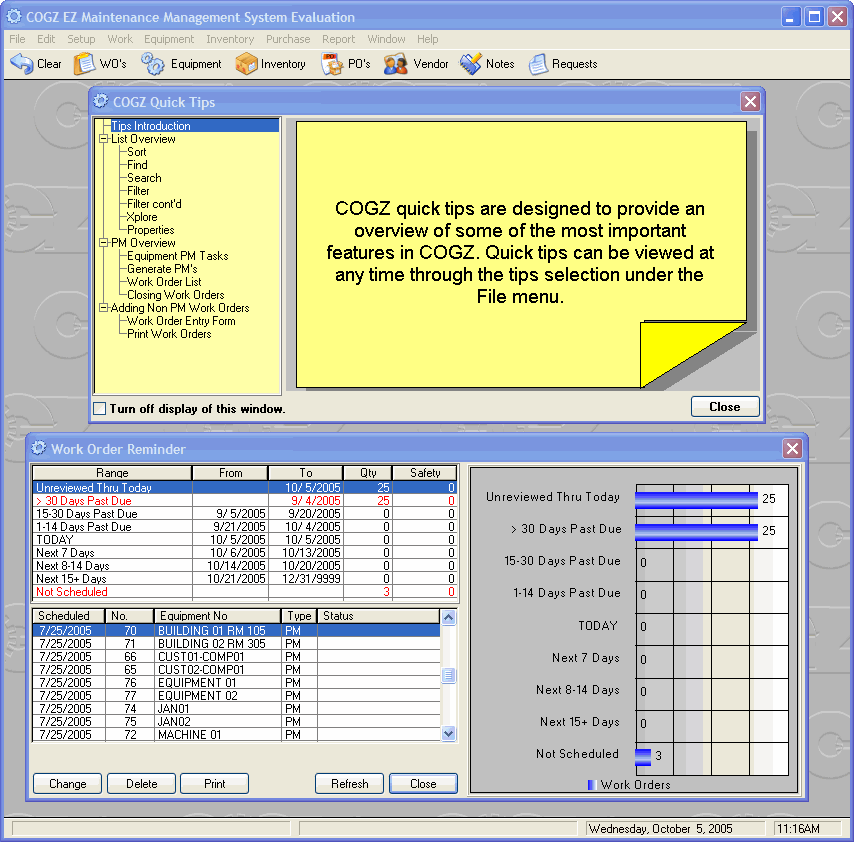
Task: Select the '> 30 Days Past Due' range row
Action: point(244,501)
